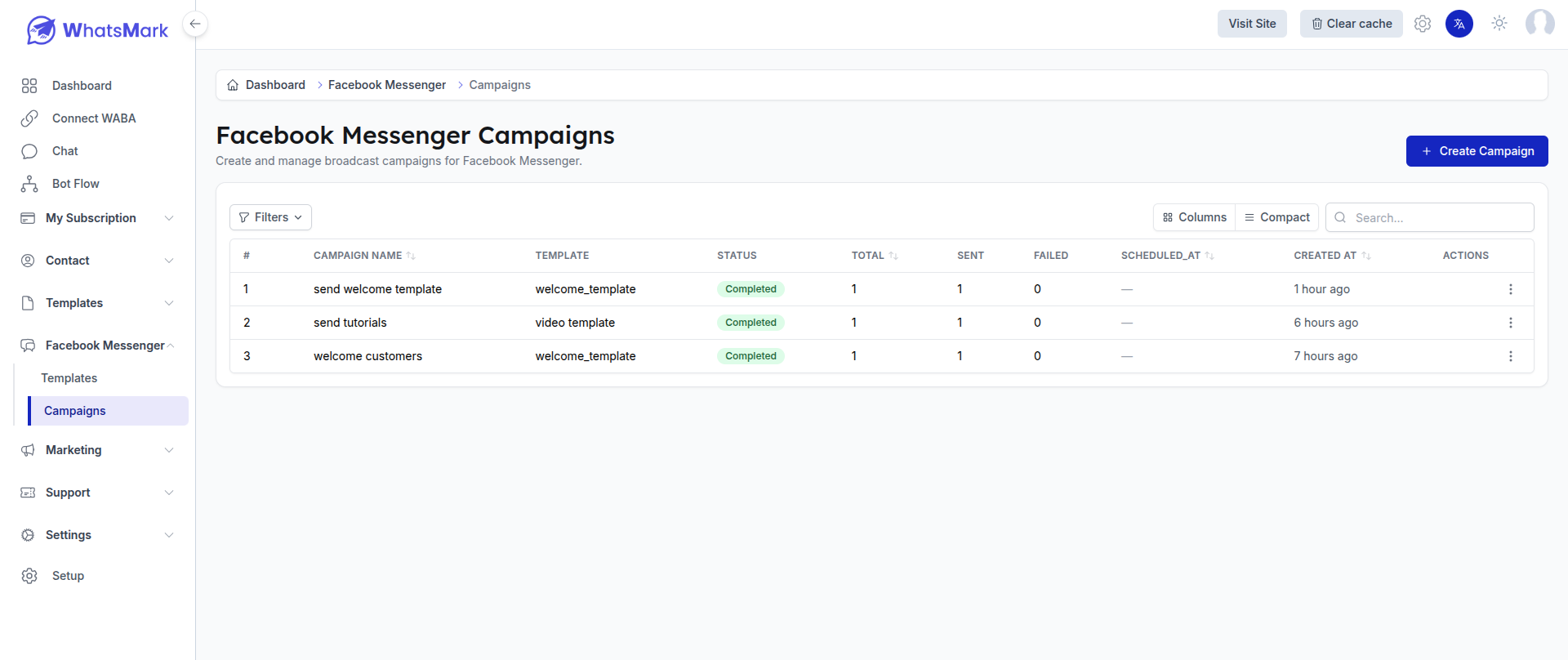Open actions menu for send welcome template

1511,289
